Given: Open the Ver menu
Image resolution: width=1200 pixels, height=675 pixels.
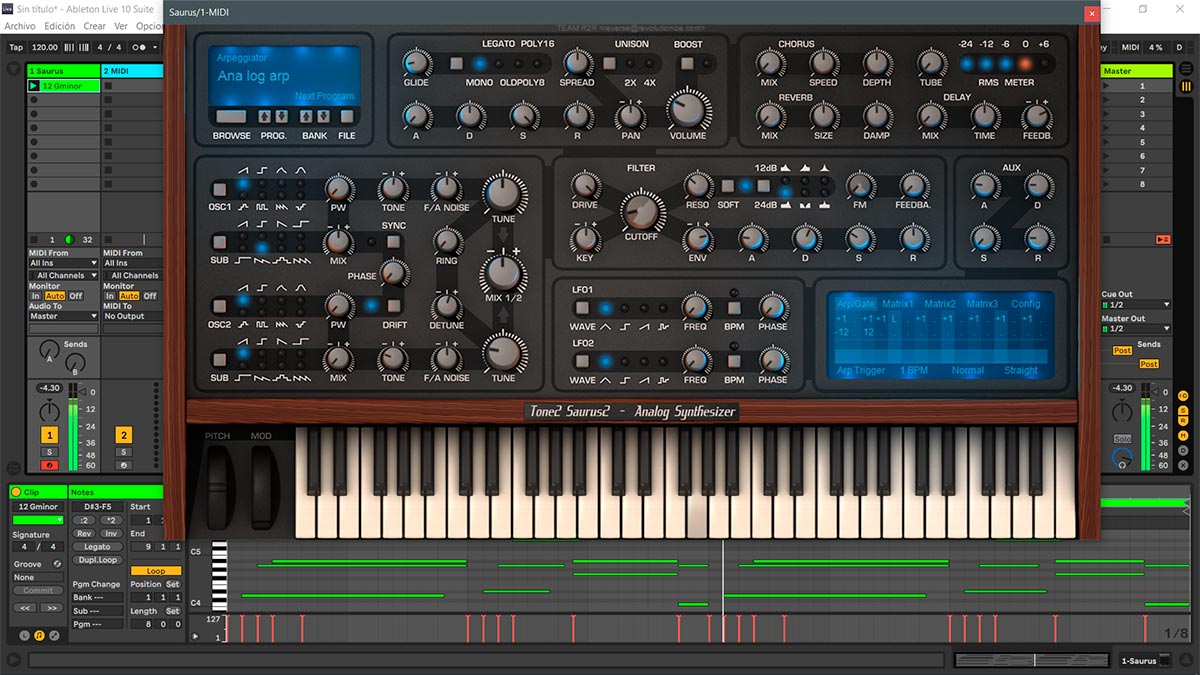Looking at the screenshot, I should coord(121,26).
